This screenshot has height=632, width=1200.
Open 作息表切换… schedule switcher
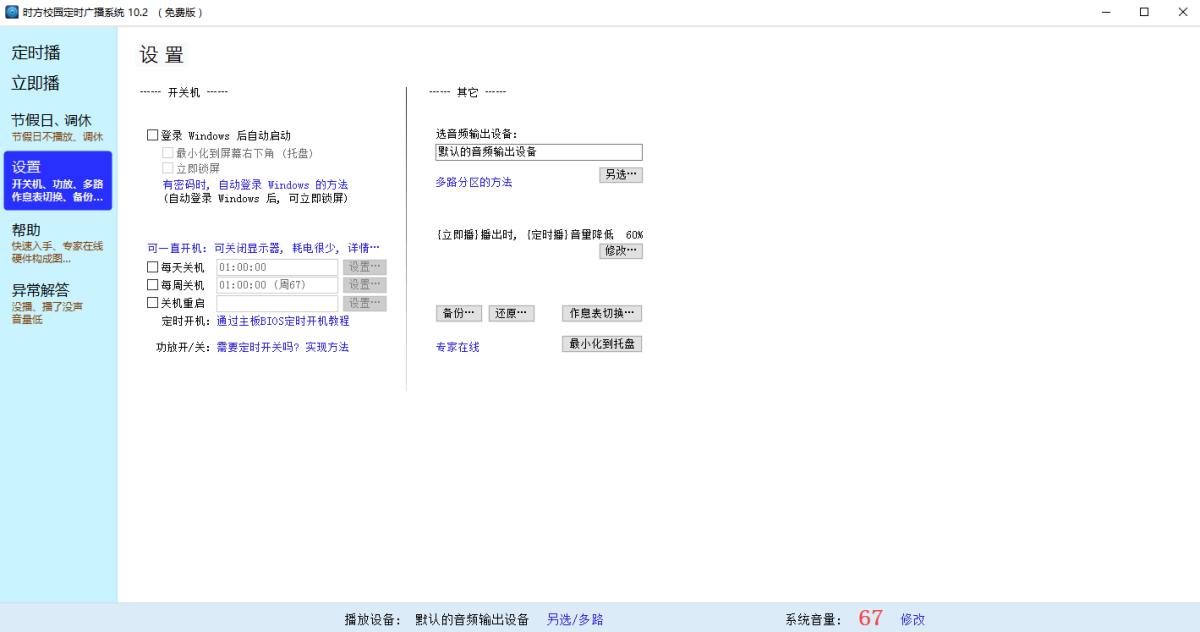601,313
